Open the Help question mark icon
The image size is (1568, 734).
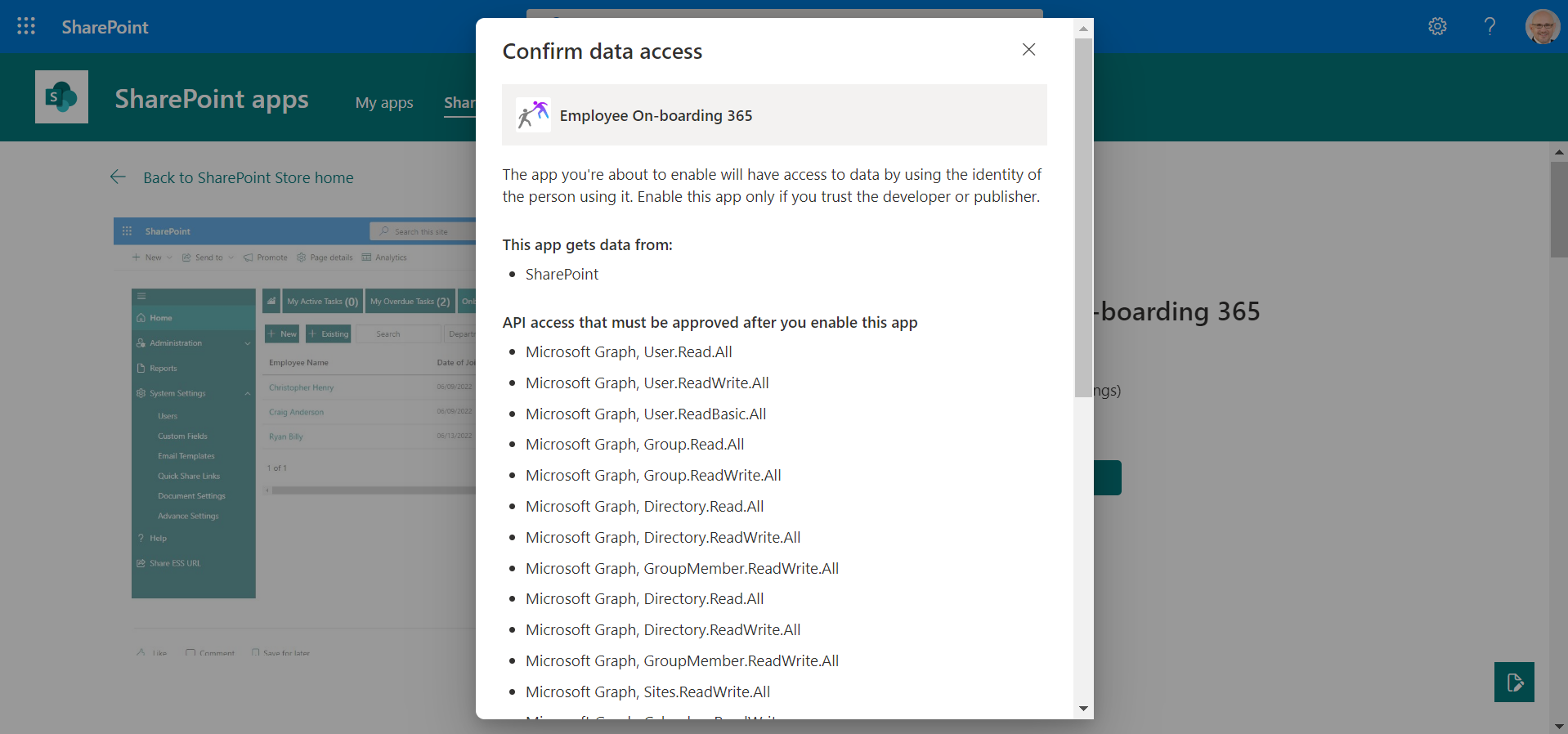coord(1490,26)
